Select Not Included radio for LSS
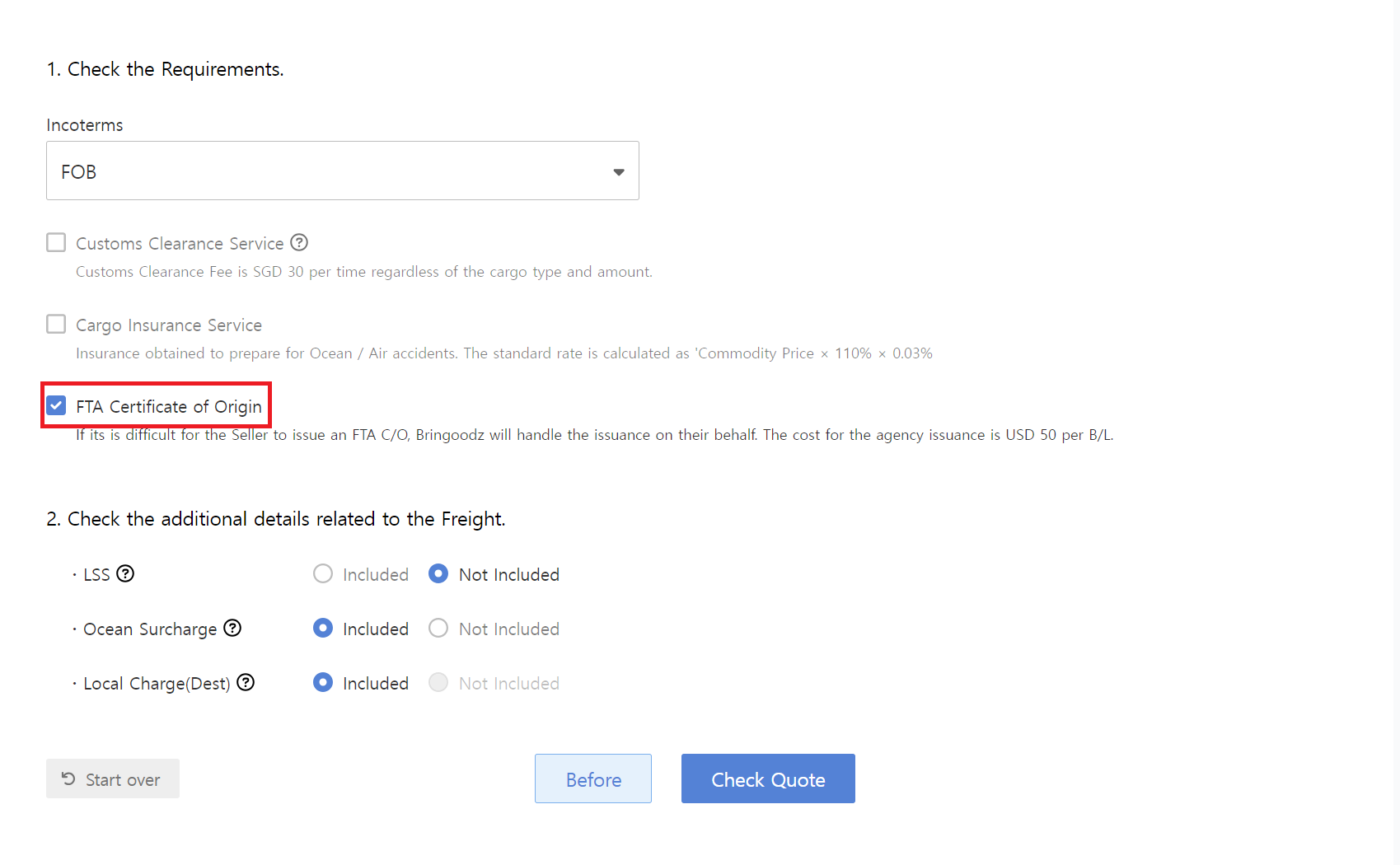Image resolution: width=1400 pixels, height=865 pixels. pyautogui.click(x=438, y=574)
